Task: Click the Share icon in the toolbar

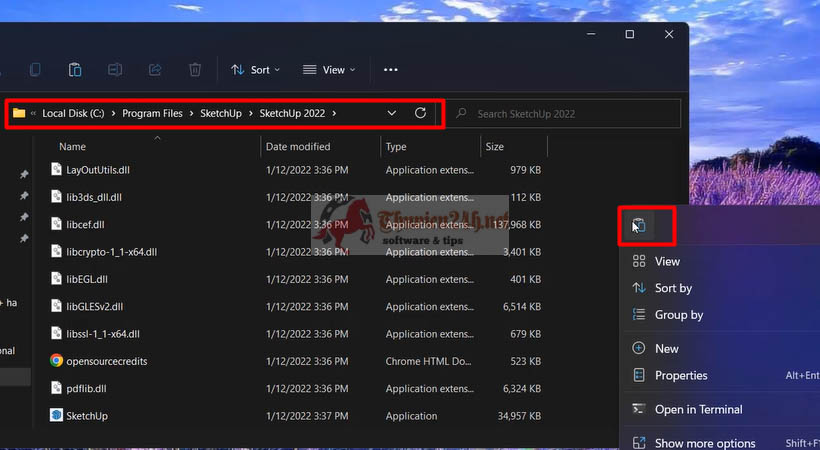Action: (155, 70)
